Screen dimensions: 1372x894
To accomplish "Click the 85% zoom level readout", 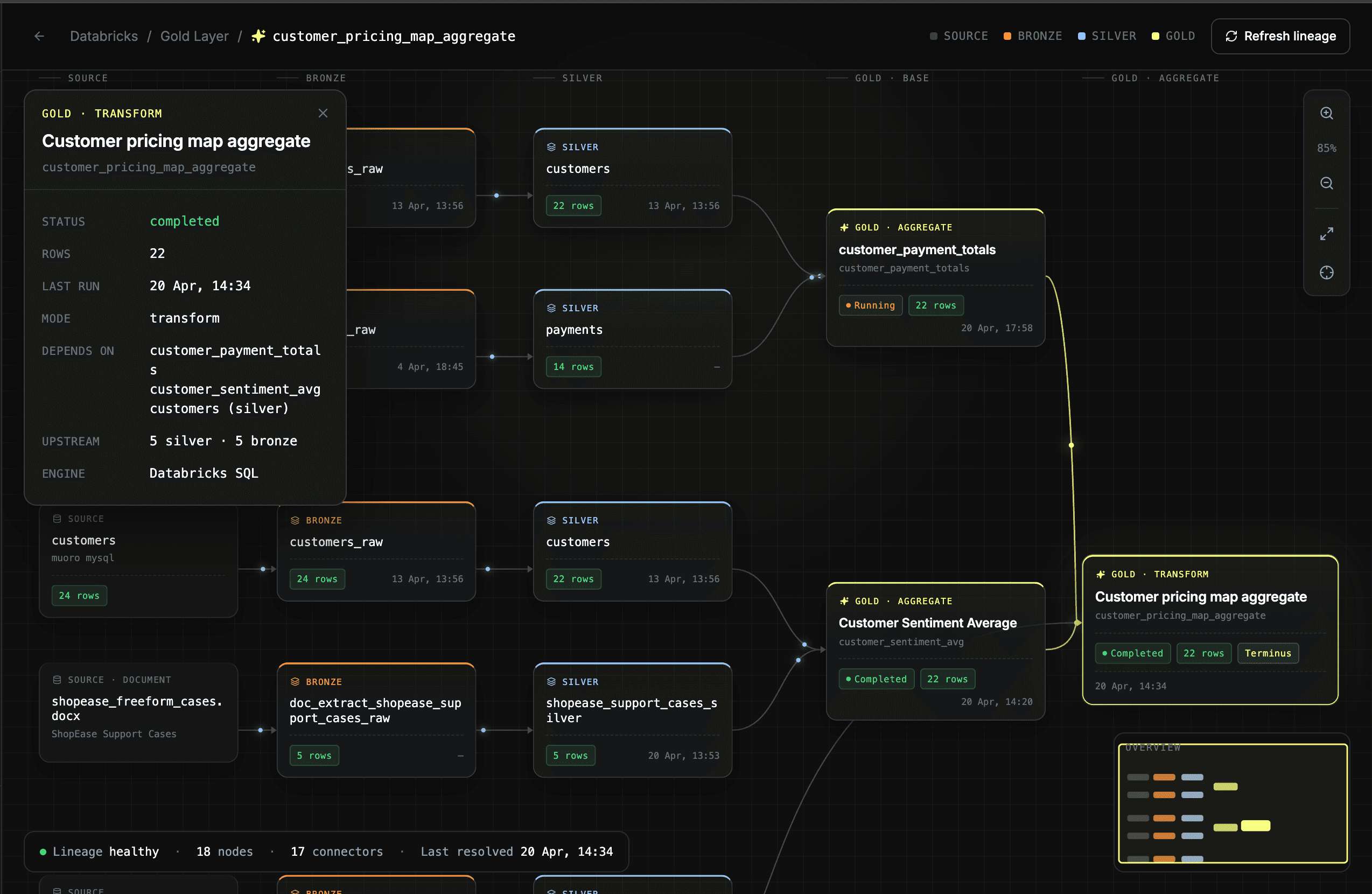I will 1326,148.
